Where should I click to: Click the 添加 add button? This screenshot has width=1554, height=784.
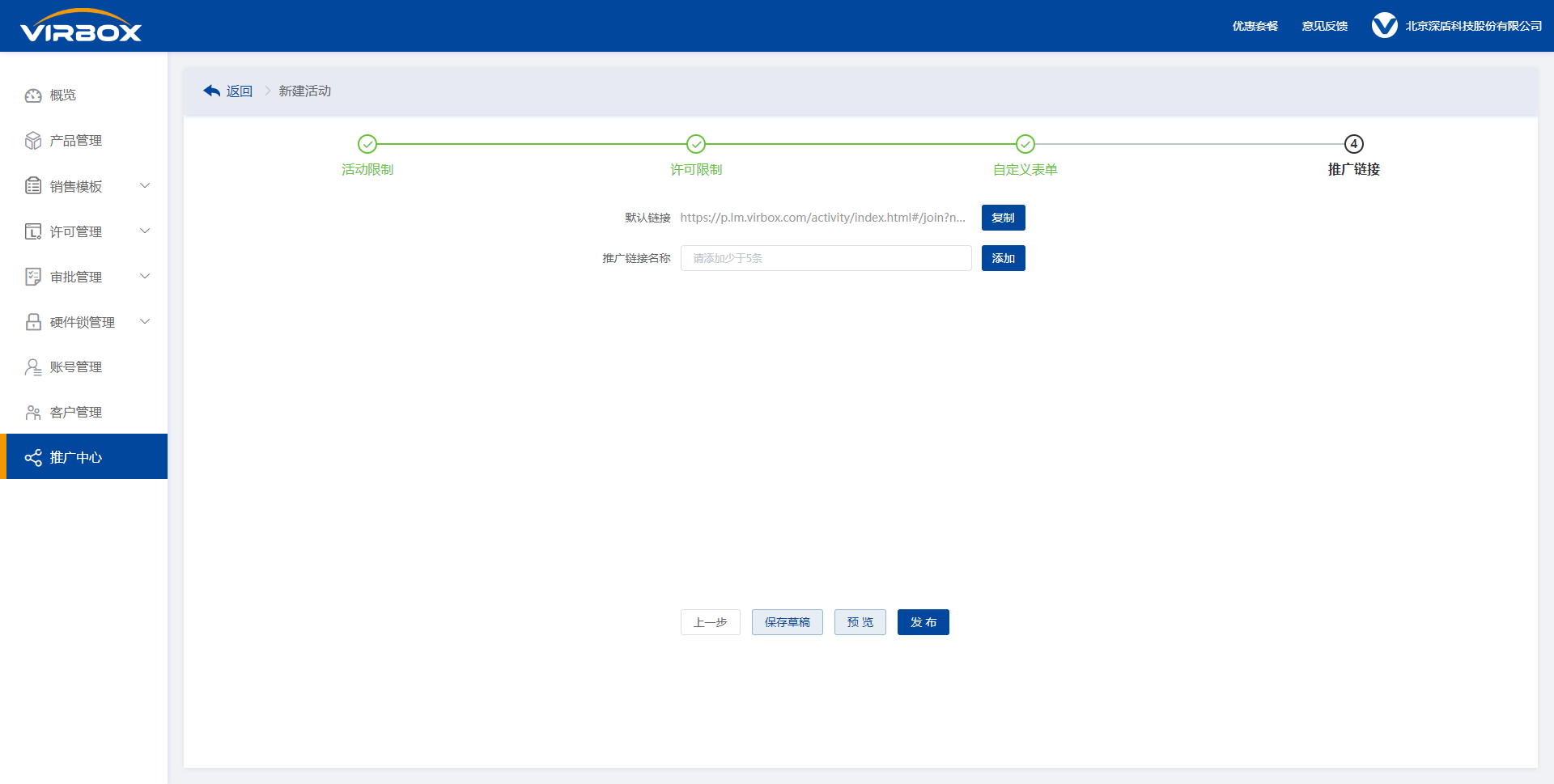tap(1004, 258)
